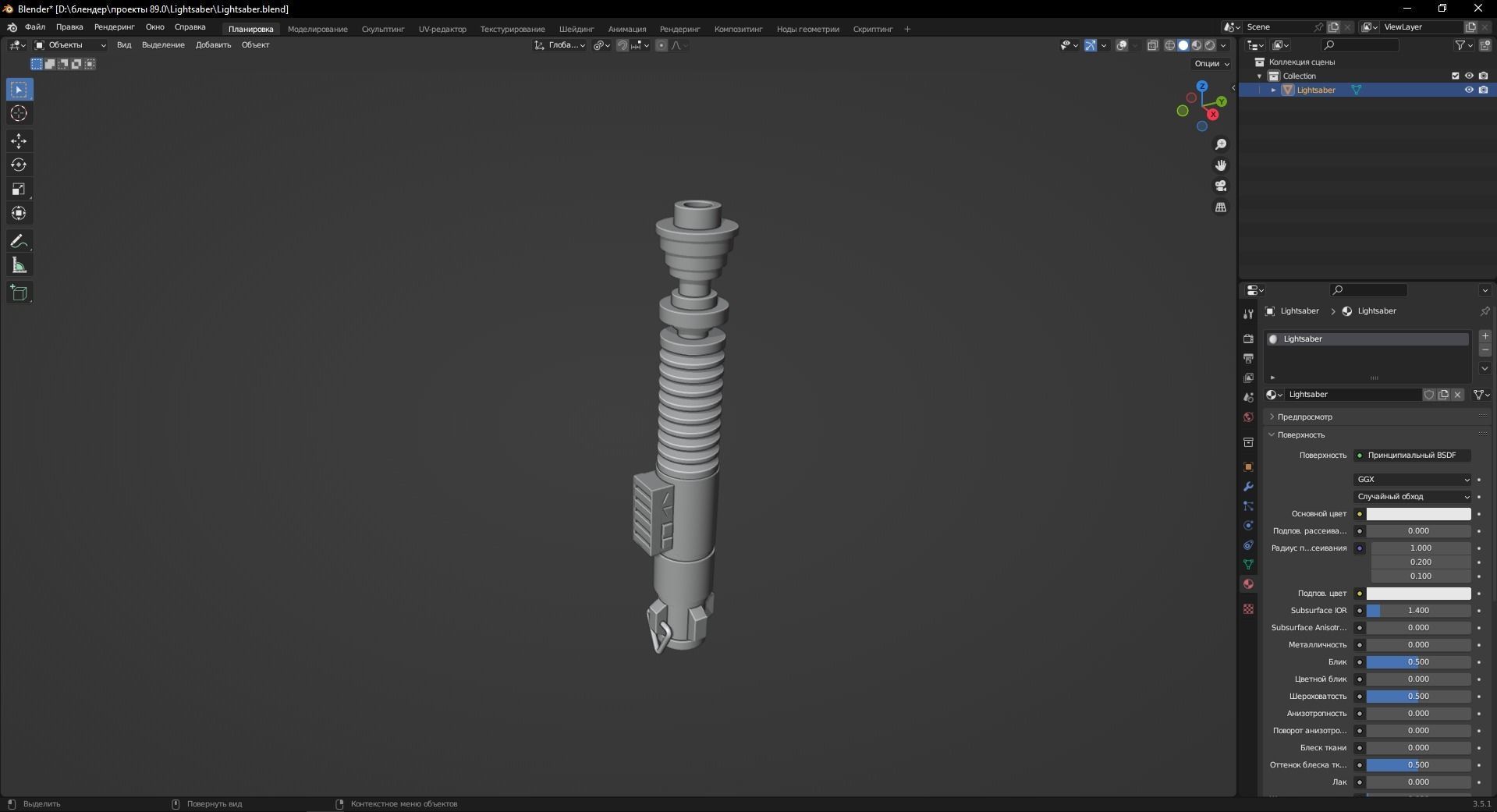Viewport: 1497px width, 812px height.
Task: Open the 'Правка' menu
Action: (x=69, y=27)
